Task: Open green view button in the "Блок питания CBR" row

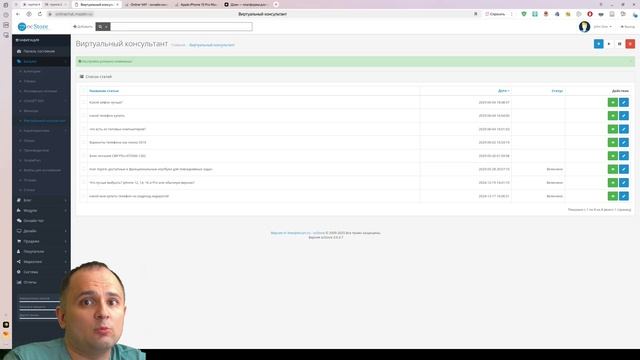Action: 613,156
